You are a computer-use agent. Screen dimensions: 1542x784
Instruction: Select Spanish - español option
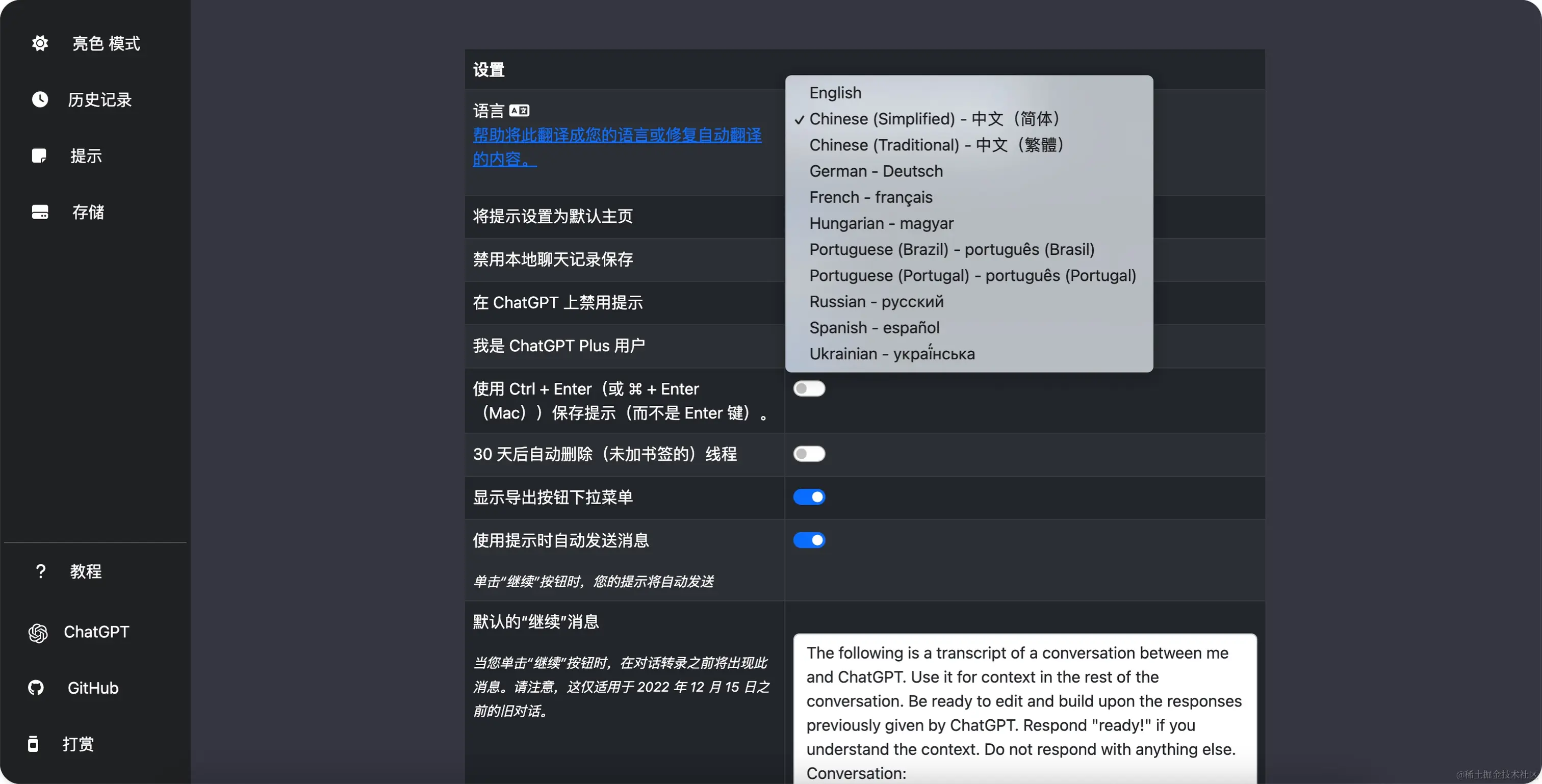(874, 328)
